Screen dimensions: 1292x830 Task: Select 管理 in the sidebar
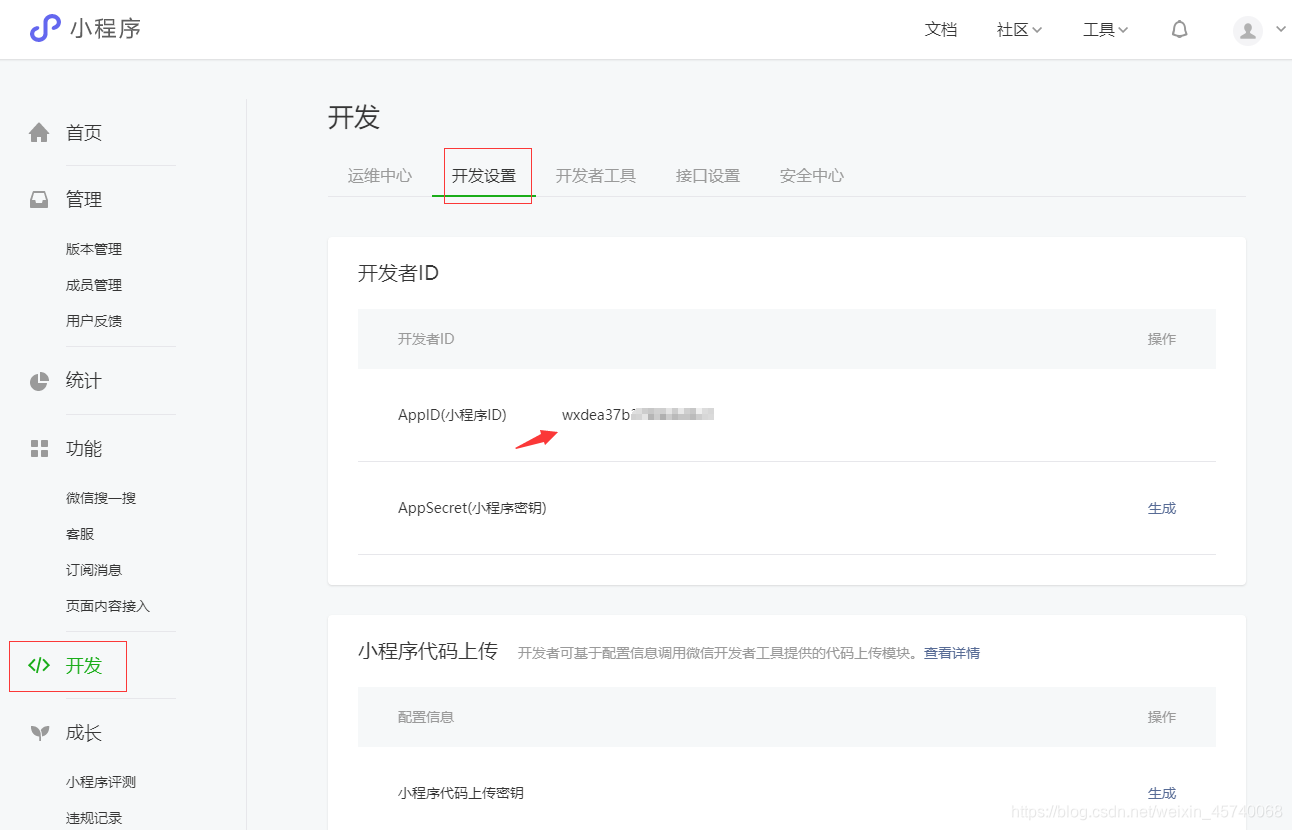pyautogui.click(x=84, y=200)
